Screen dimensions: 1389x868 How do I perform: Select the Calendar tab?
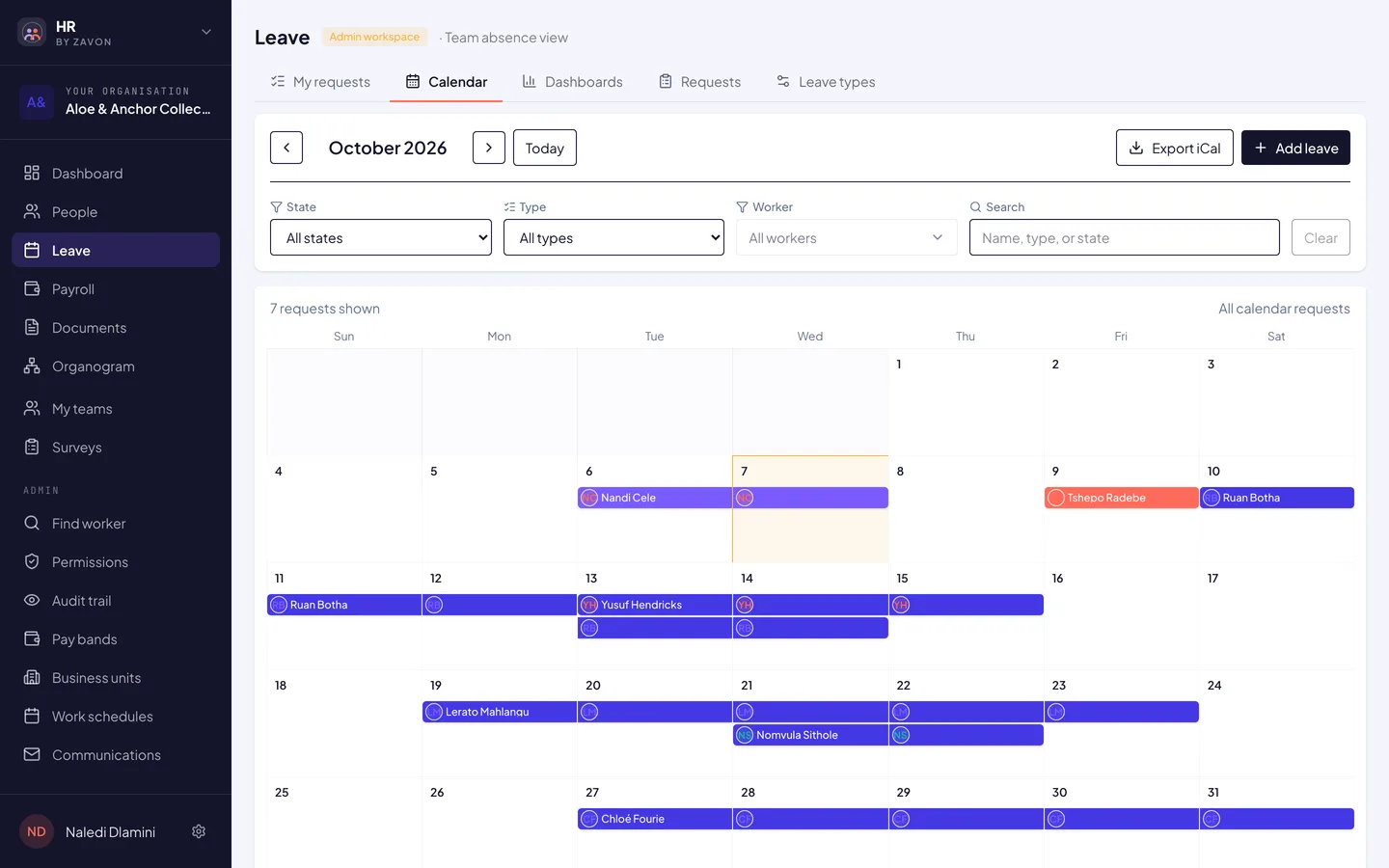click(x=447, y=82)
